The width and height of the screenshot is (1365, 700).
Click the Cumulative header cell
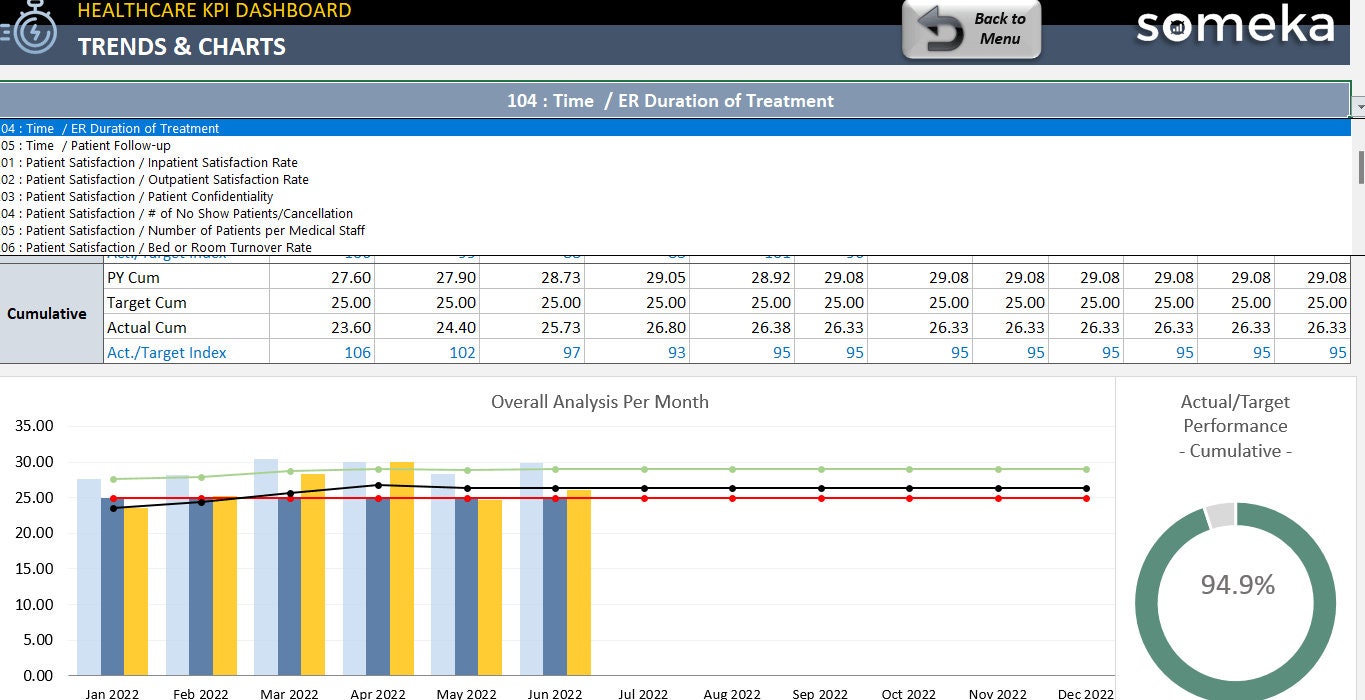(x=47, y=314)
